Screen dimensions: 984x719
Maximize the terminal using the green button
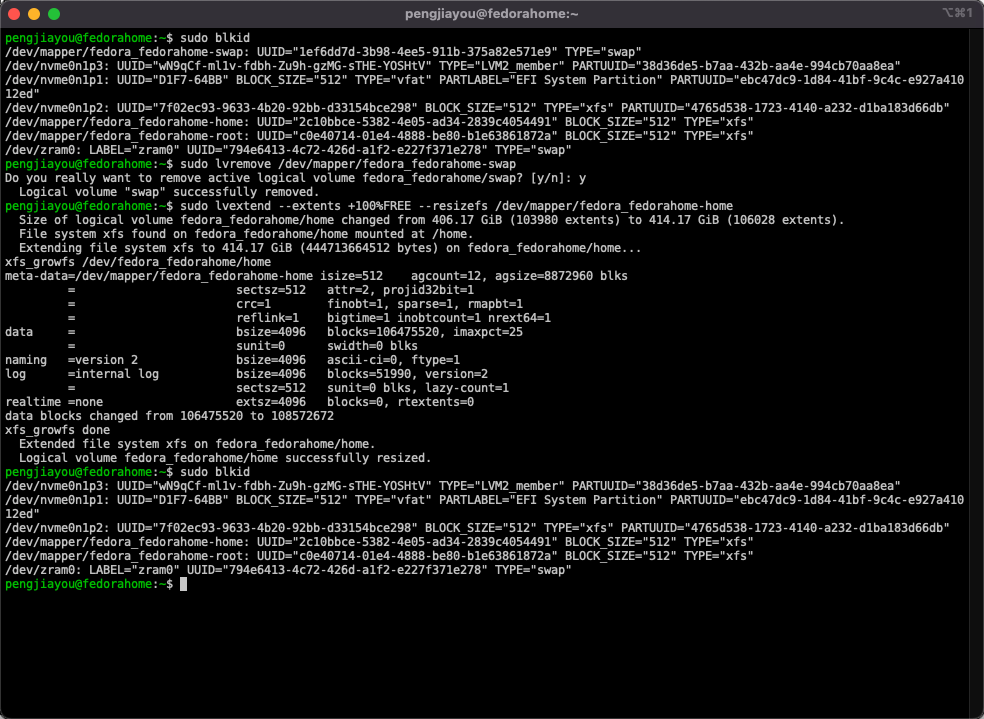click(54, 14)
